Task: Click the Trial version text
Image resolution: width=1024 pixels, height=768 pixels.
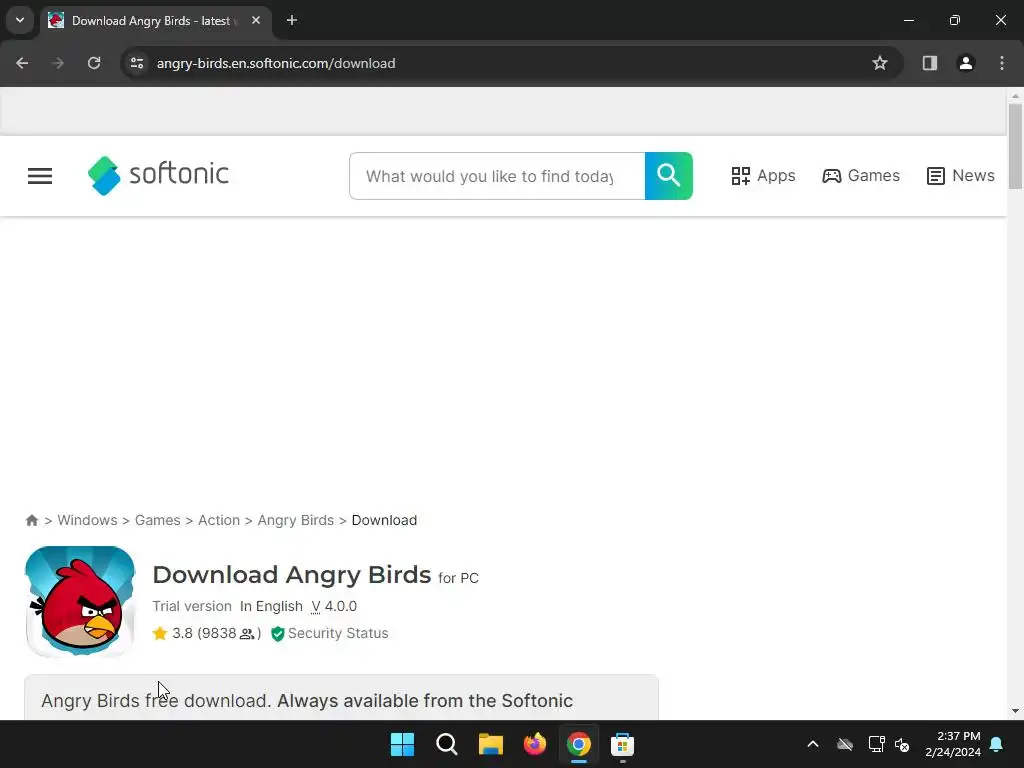Action: (x=192, y=606)
